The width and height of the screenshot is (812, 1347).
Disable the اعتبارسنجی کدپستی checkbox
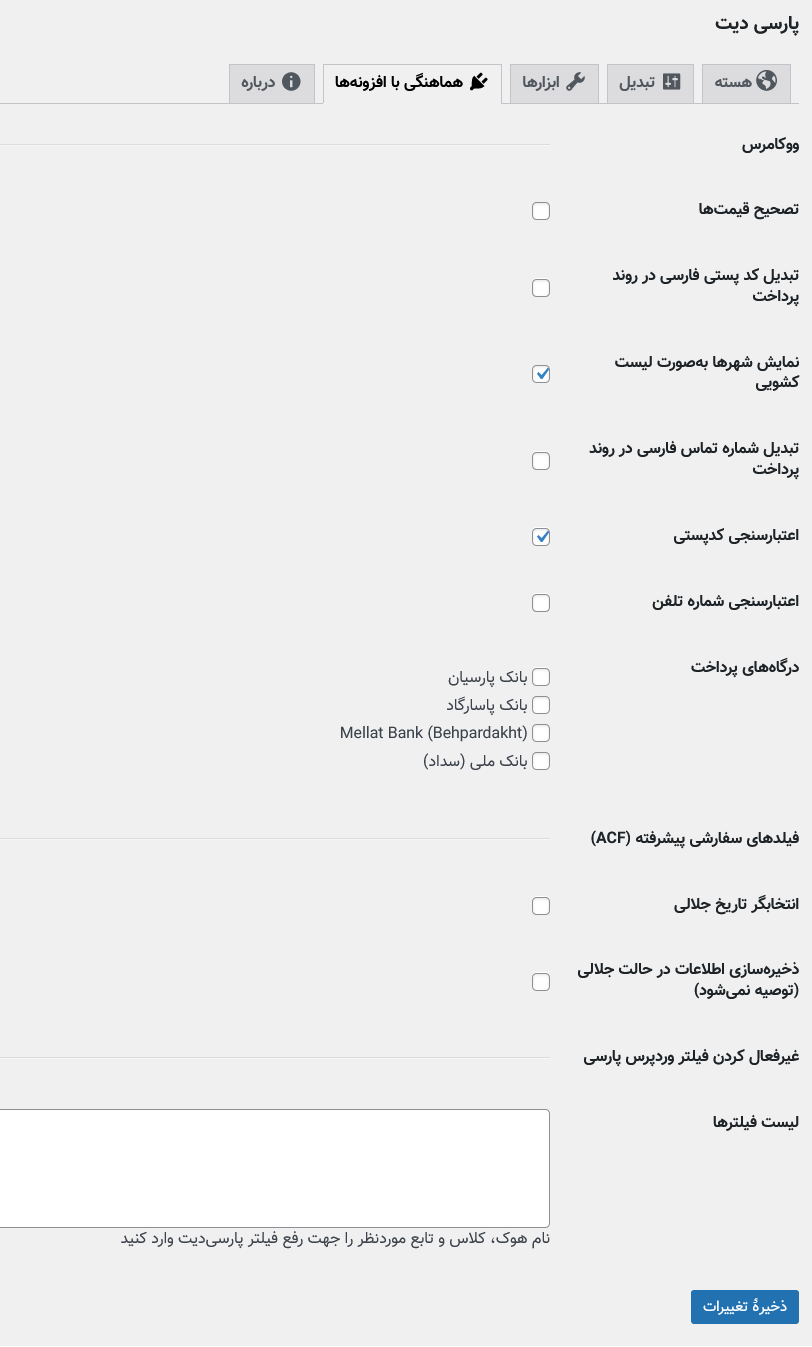pyautogui.click(x=541, y=537)
